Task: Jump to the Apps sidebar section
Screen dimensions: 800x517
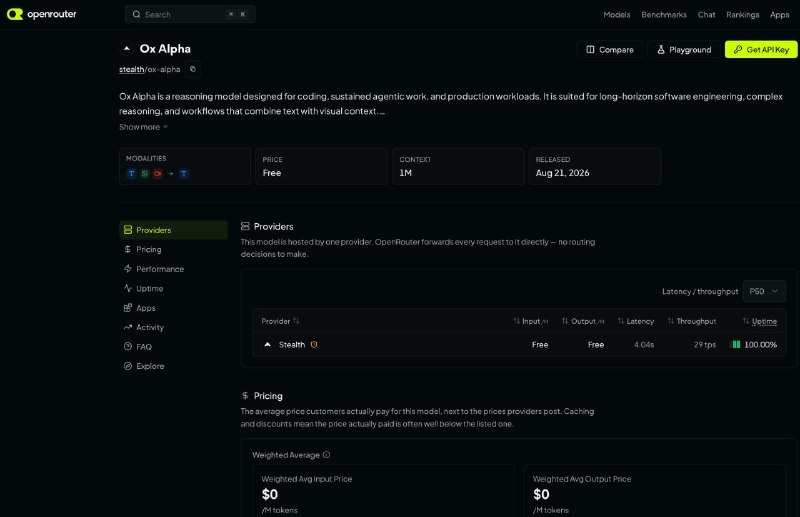Action: point(173,308)
